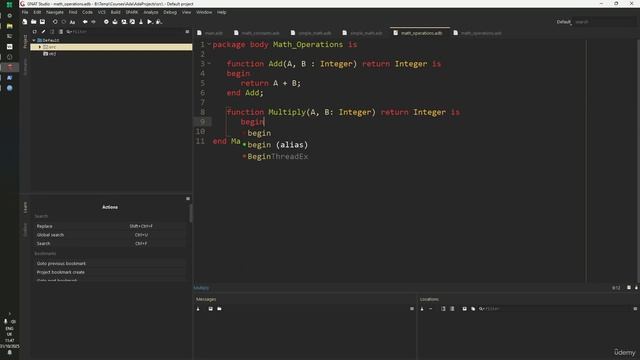The image size is (640, 360).
Task: Pick the 'BeginThreadEx' completion suggestion
Action: point(278,156)
